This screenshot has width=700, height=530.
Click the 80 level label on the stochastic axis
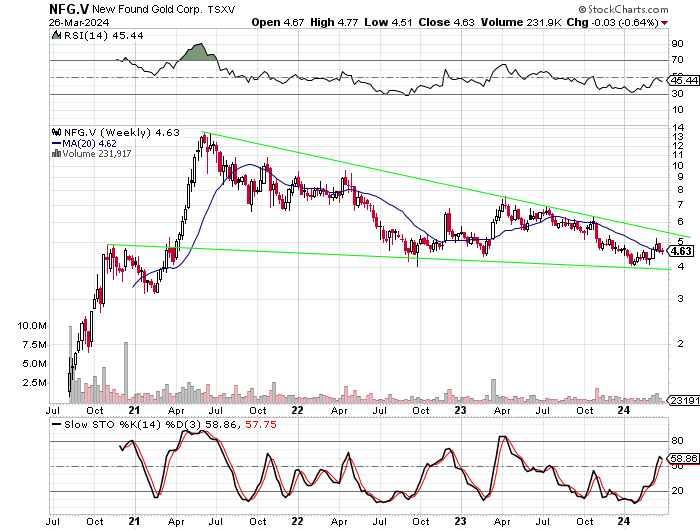tap(677, 441)
